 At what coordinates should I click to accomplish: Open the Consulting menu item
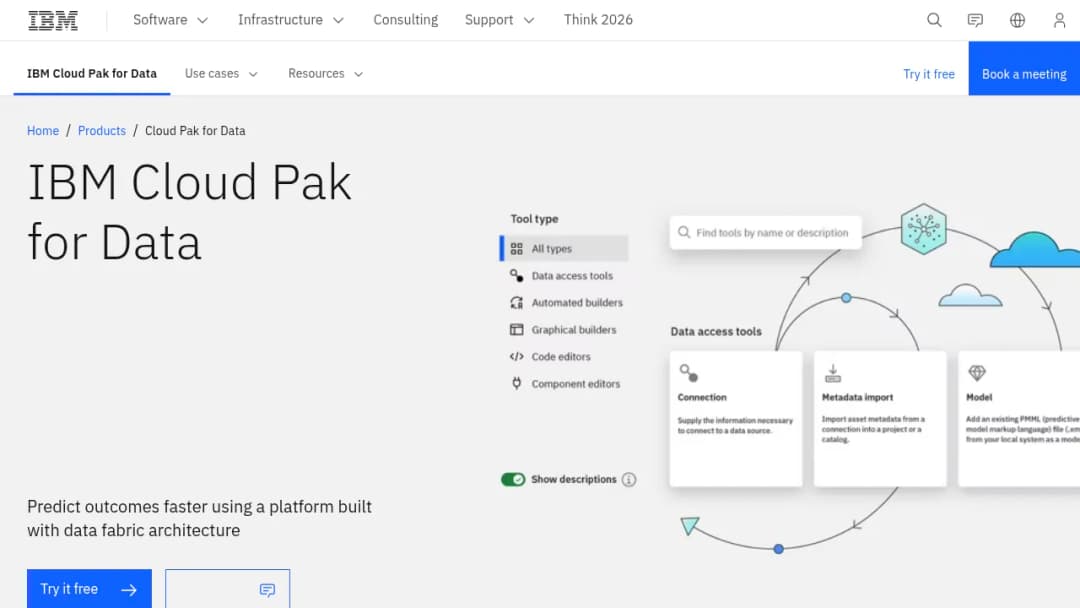coord(406,20)
